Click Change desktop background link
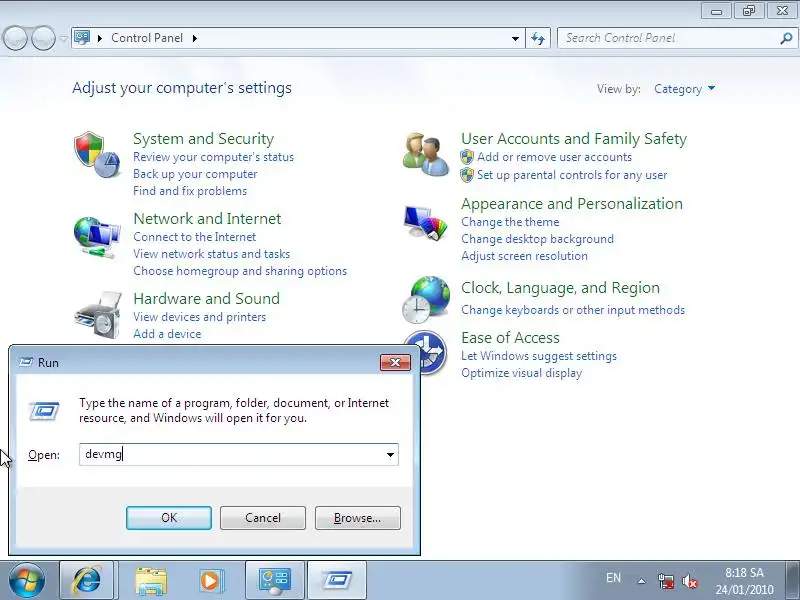This screenshot has width=800, height=600. [x=537, y=239]
